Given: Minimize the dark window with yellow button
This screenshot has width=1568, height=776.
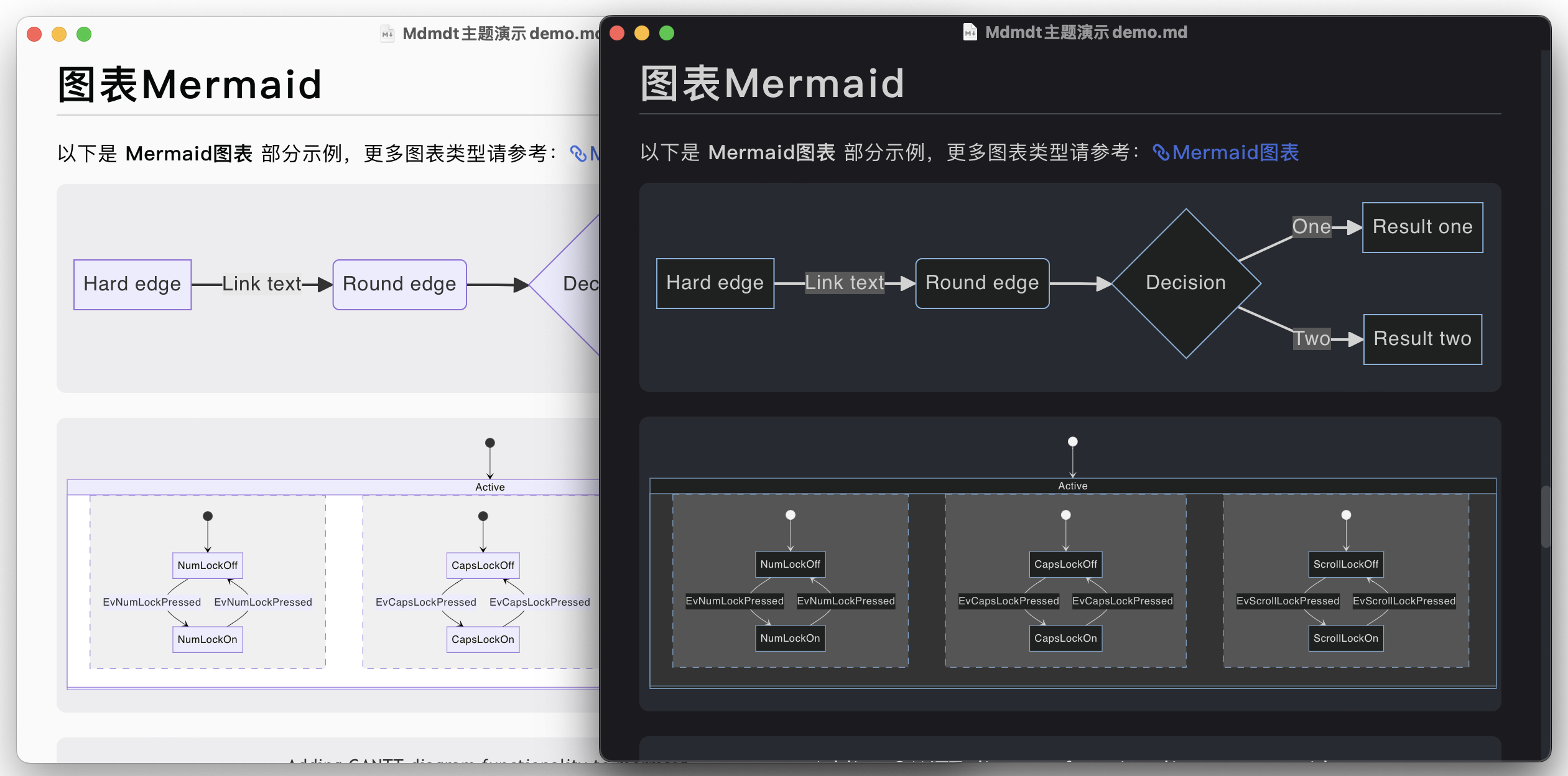Looking at the screenshot, I should (x=642, y=33).
